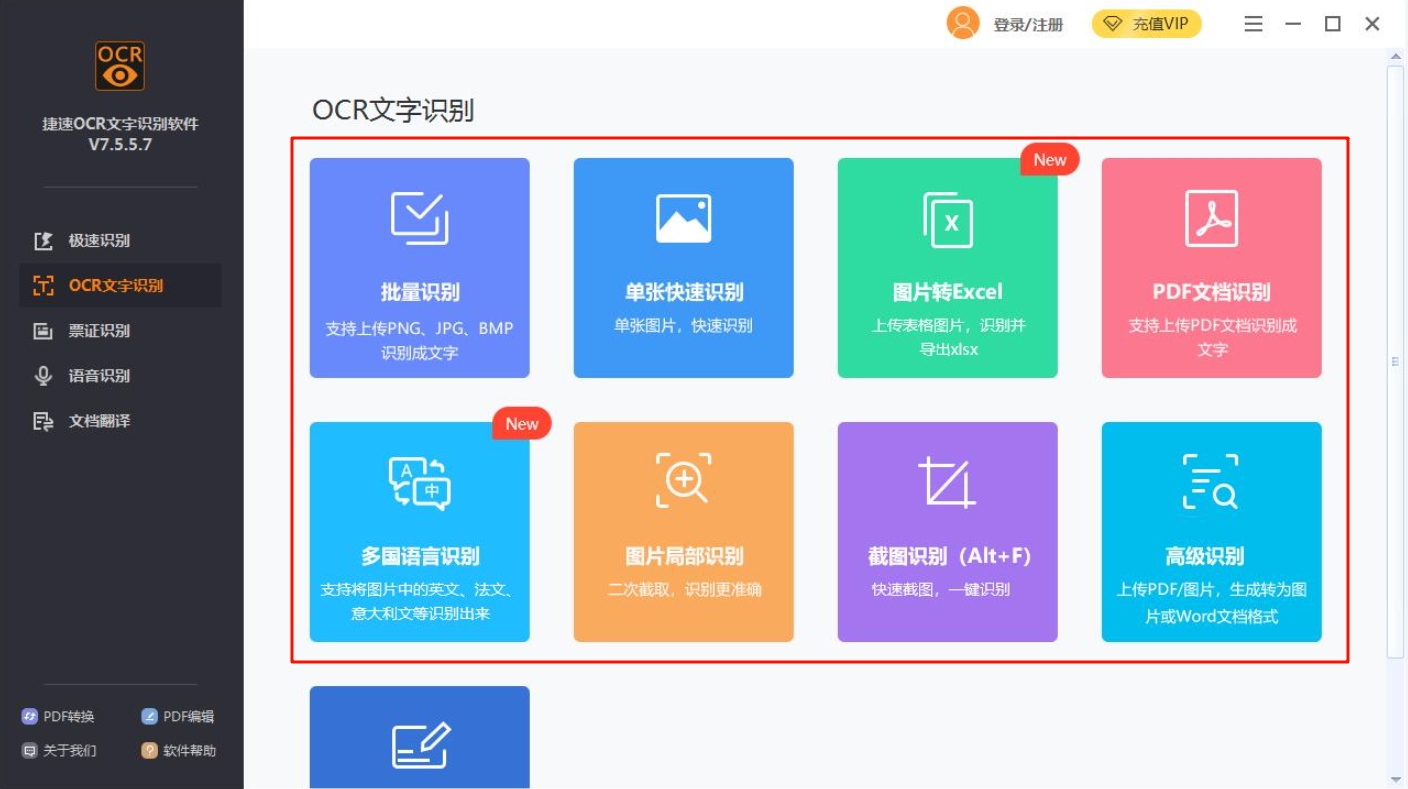Open 语音识别 in the sidebar
The width and height of the screenshot is (1408, 789).
[98, 376]
